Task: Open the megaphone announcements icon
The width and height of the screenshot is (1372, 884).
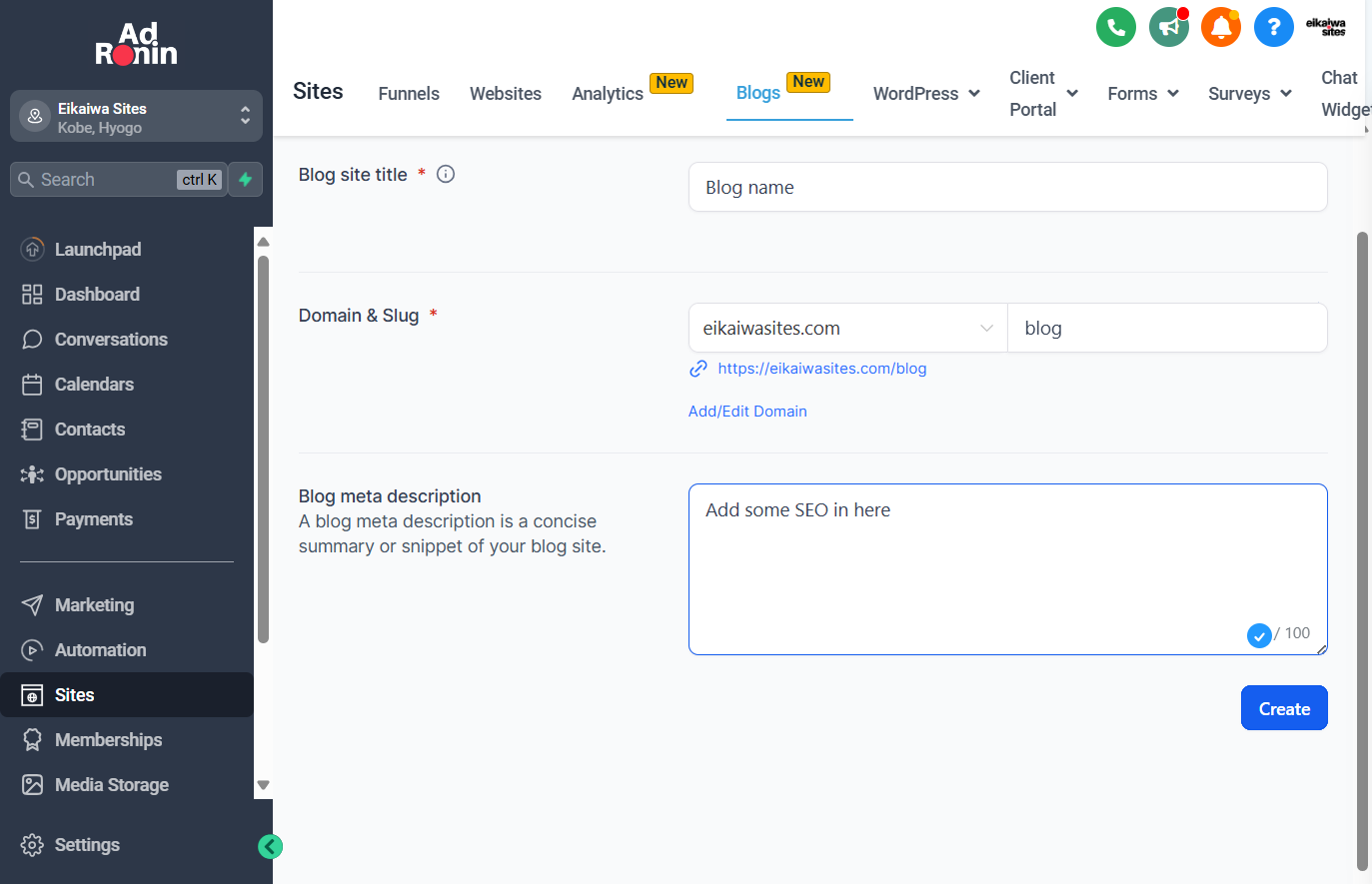Action: tap(1169, 27)
